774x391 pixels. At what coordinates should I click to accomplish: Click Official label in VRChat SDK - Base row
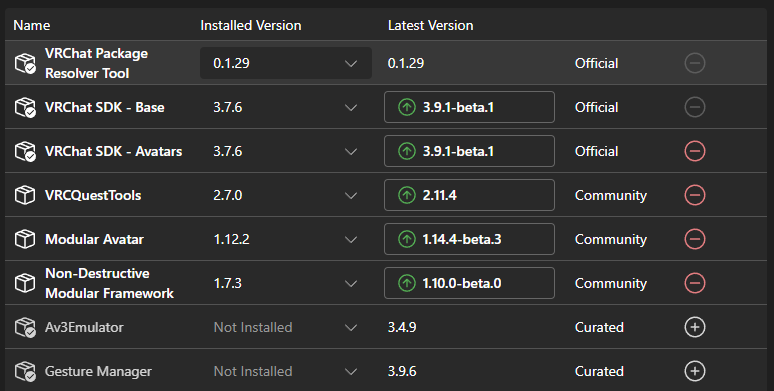coord(596,107)
